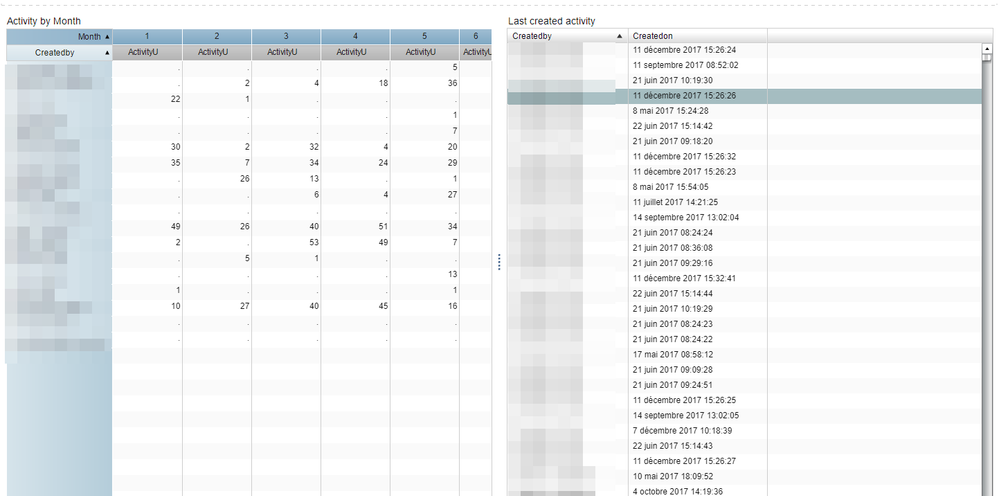The width and height of the screenshot is (999, 496).
Task: Select the cell with value 22 in month 1
Action: pyautogui.click(x=147, y=99)
